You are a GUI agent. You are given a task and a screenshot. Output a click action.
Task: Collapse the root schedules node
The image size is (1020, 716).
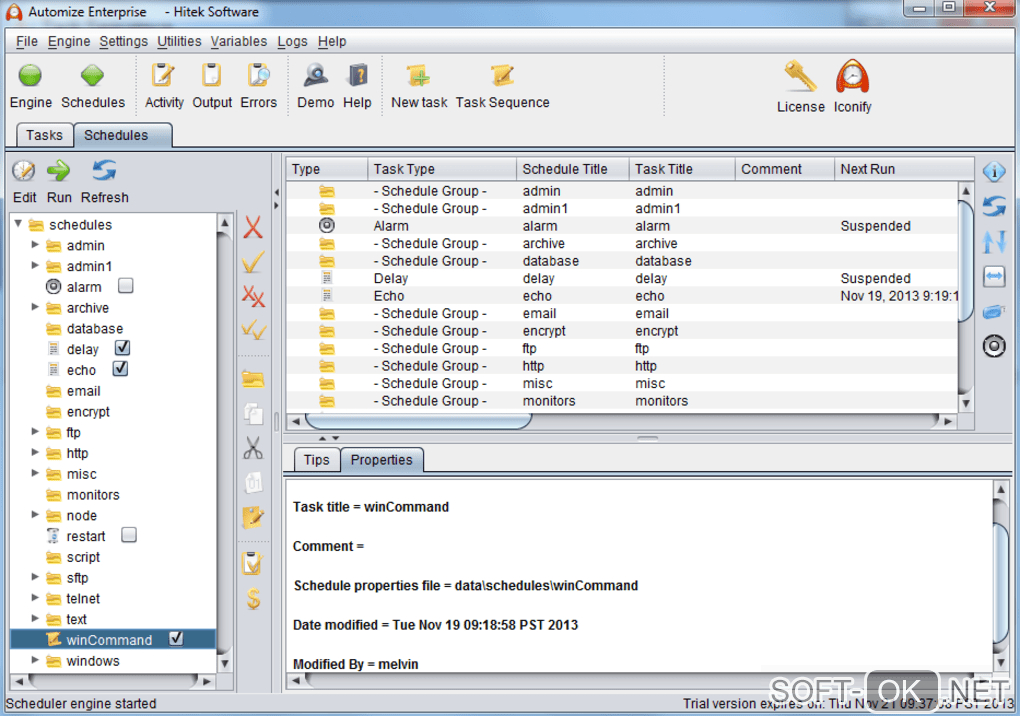19,224
